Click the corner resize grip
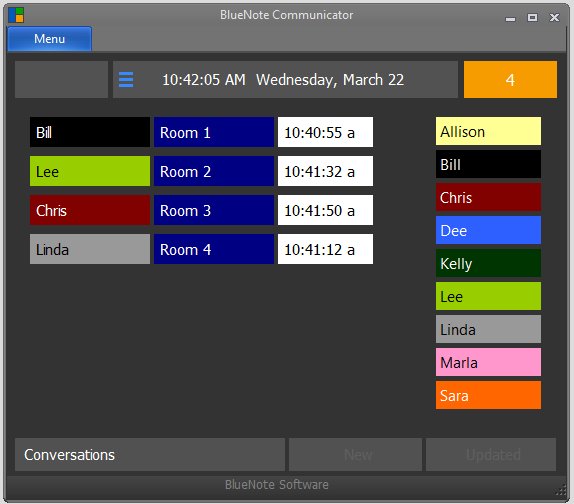This screenshot has width=574, height=504. coord(561,490)
